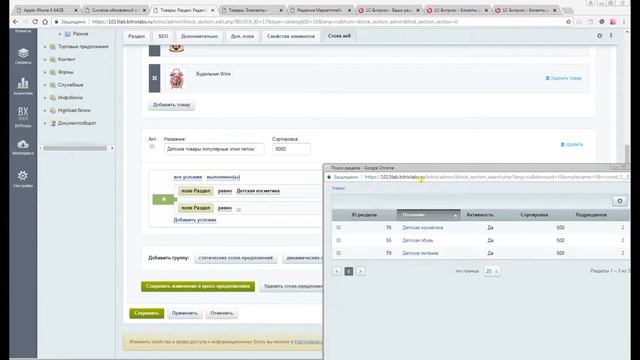Switch to the Доп. поля tab
Screen dimensions: 640x360
pos(242,36)
